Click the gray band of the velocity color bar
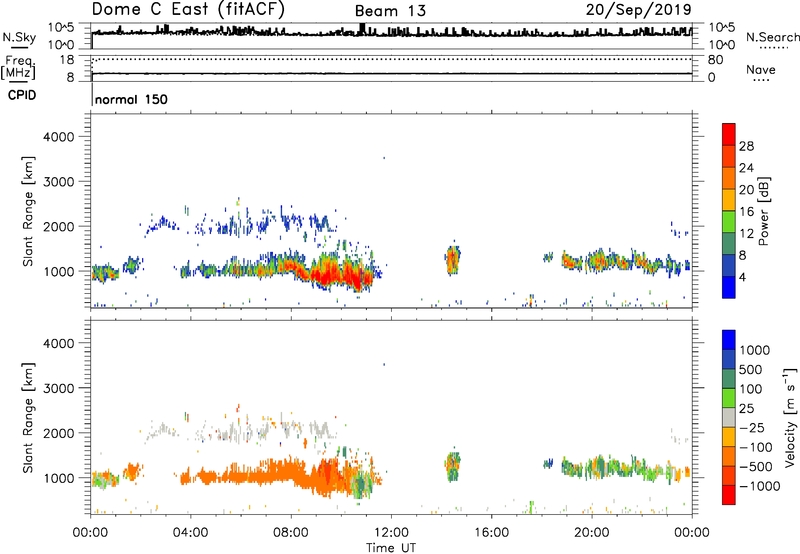This screenshot has height=554, width=800. click(x=729, y=418)
